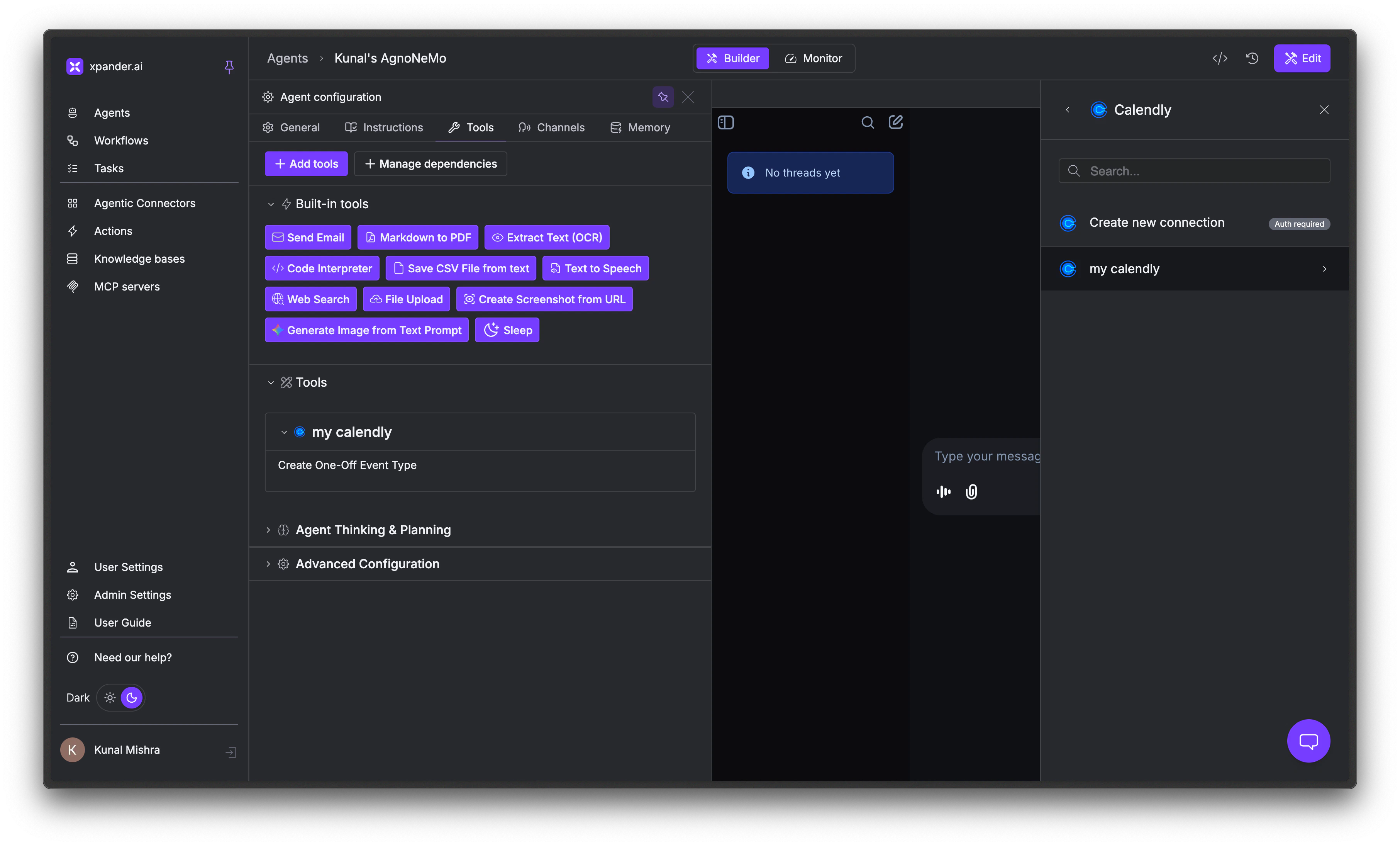Click the voice input icon in message box
This screenshot has width=1400, height=846.
click(943, 492)
